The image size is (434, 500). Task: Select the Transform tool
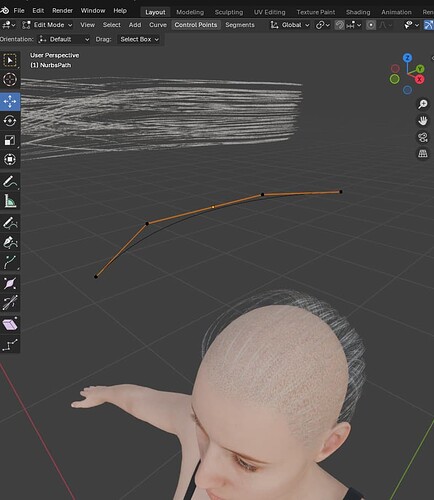10,159
